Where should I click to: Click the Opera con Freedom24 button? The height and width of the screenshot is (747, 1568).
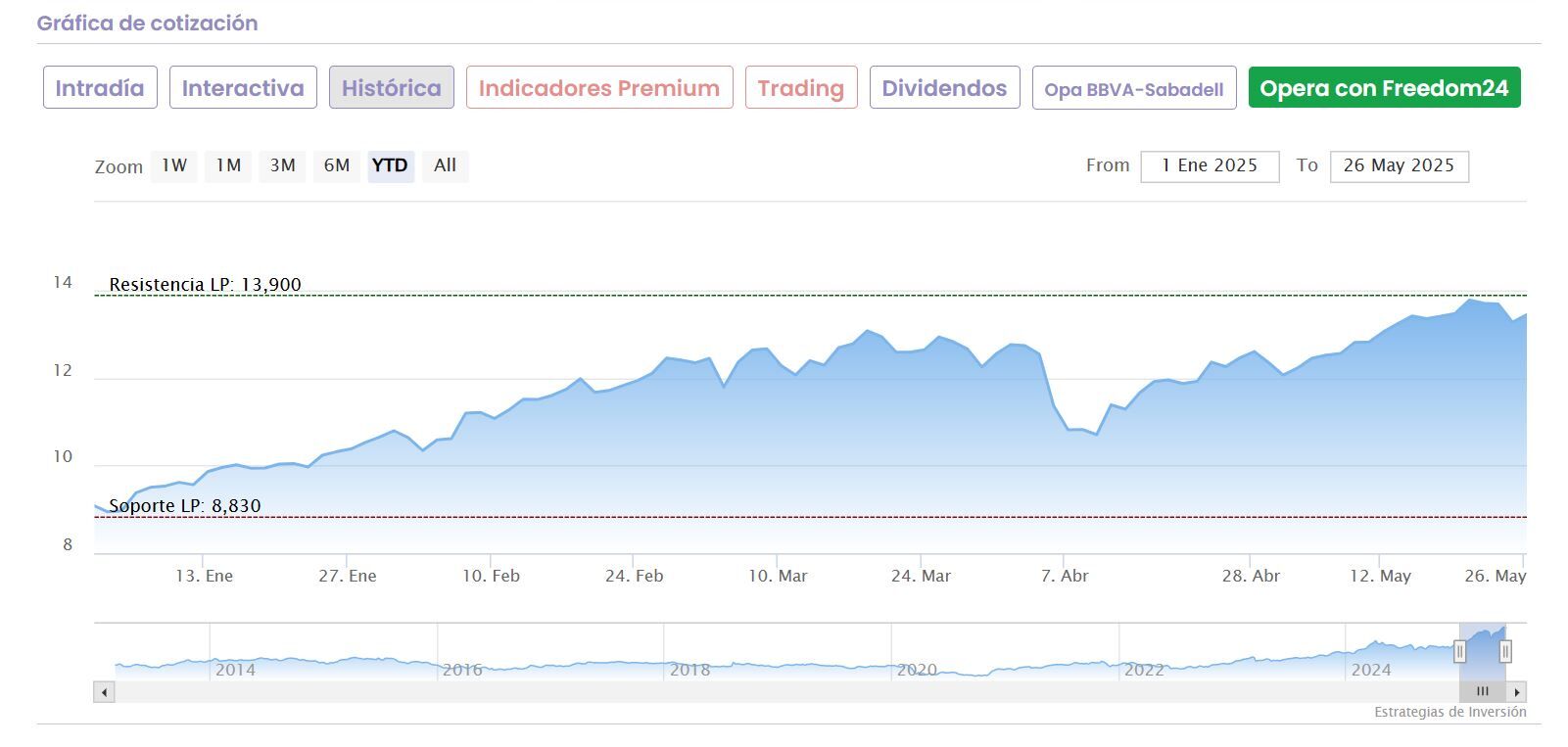tap(1384, 88)
